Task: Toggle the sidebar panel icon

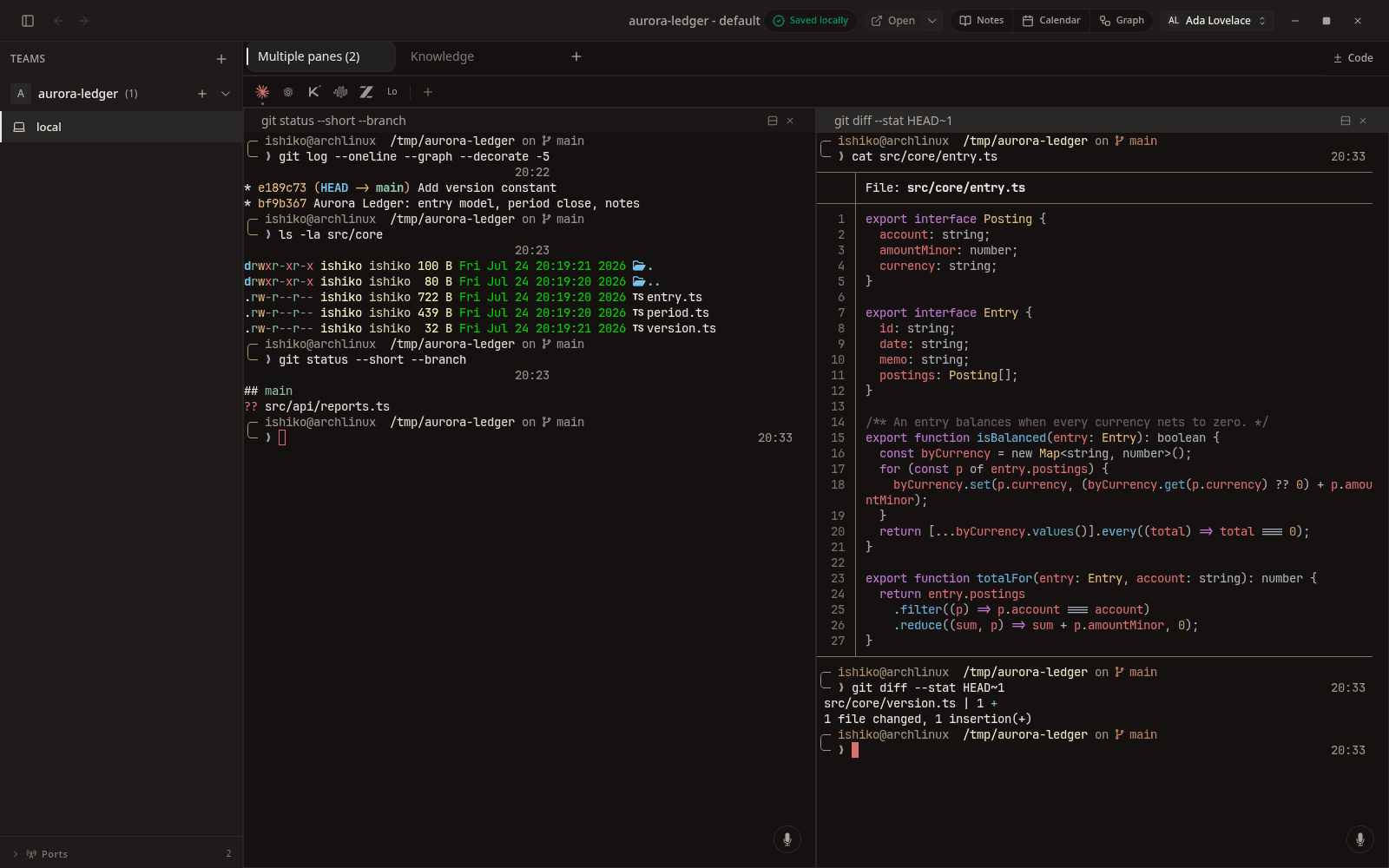Action: tap(28, 21)
